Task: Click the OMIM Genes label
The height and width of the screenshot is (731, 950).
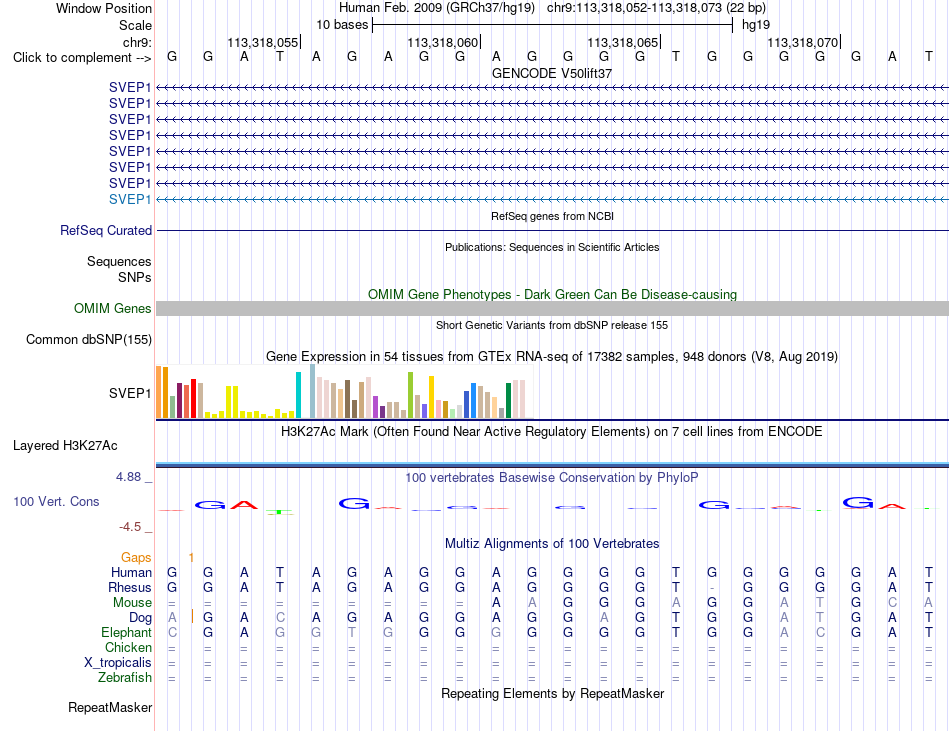Action: (113, 308)
